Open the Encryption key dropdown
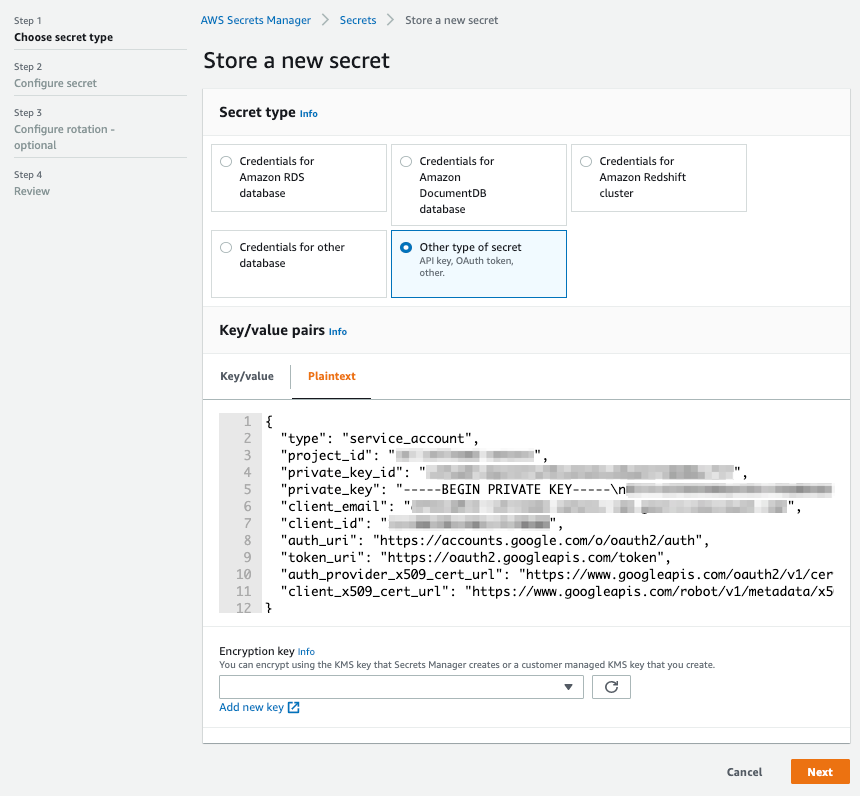Image resolution: width=860 pixels, height=796 pixels. 401,687
